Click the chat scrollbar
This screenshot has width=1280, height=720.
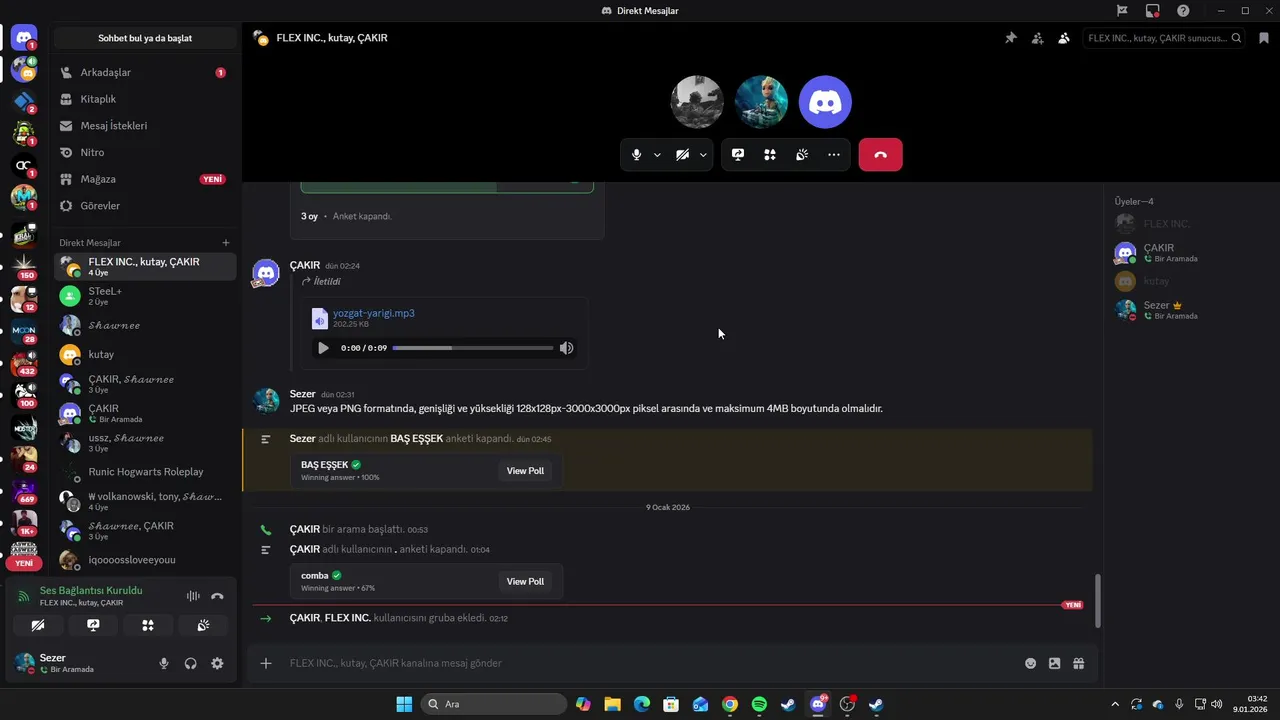coord(1097,600)
